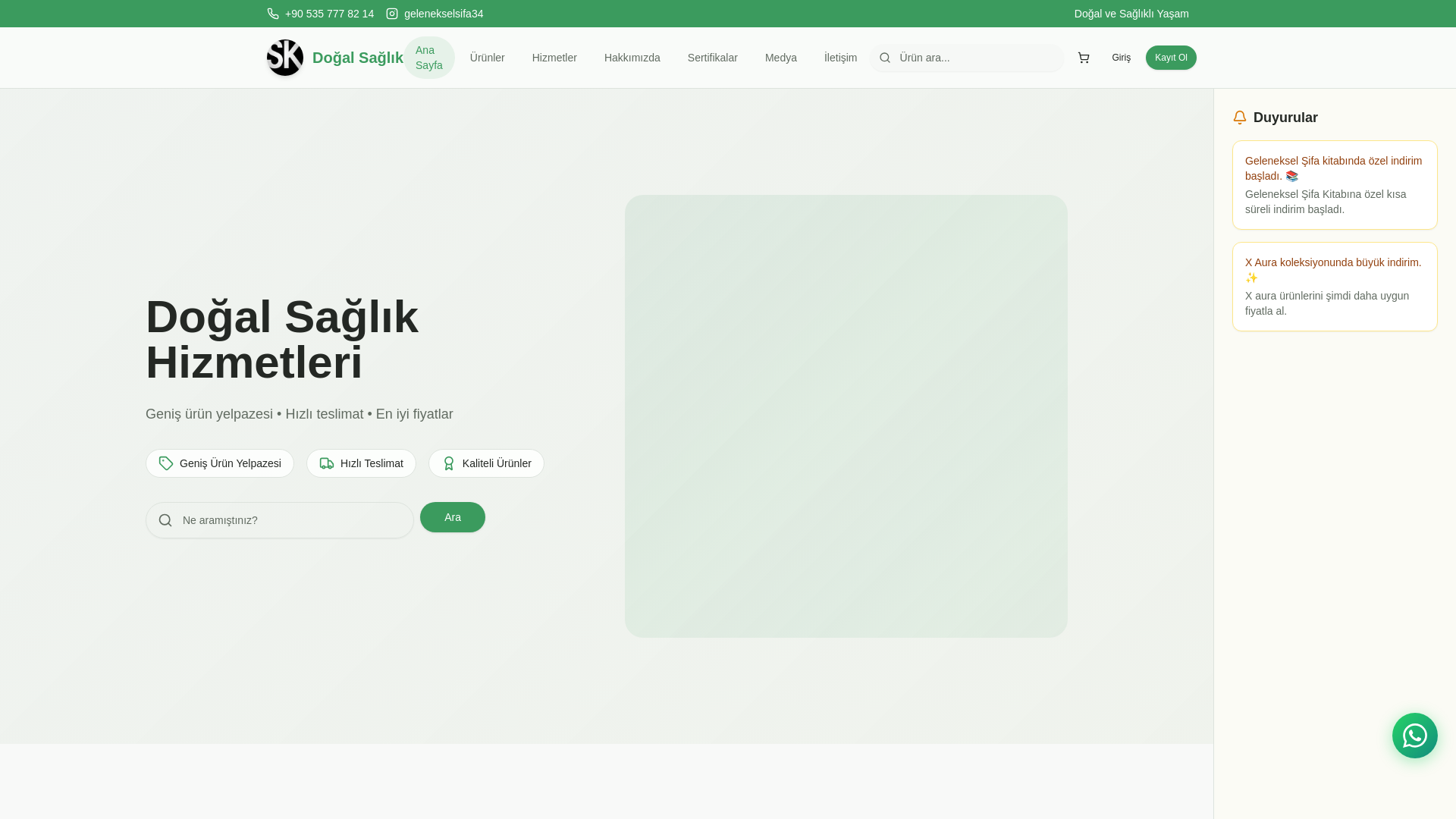Screen dimensions: 1456x819
Task: Click the Duyurular heading
Action: point(1285,118)
